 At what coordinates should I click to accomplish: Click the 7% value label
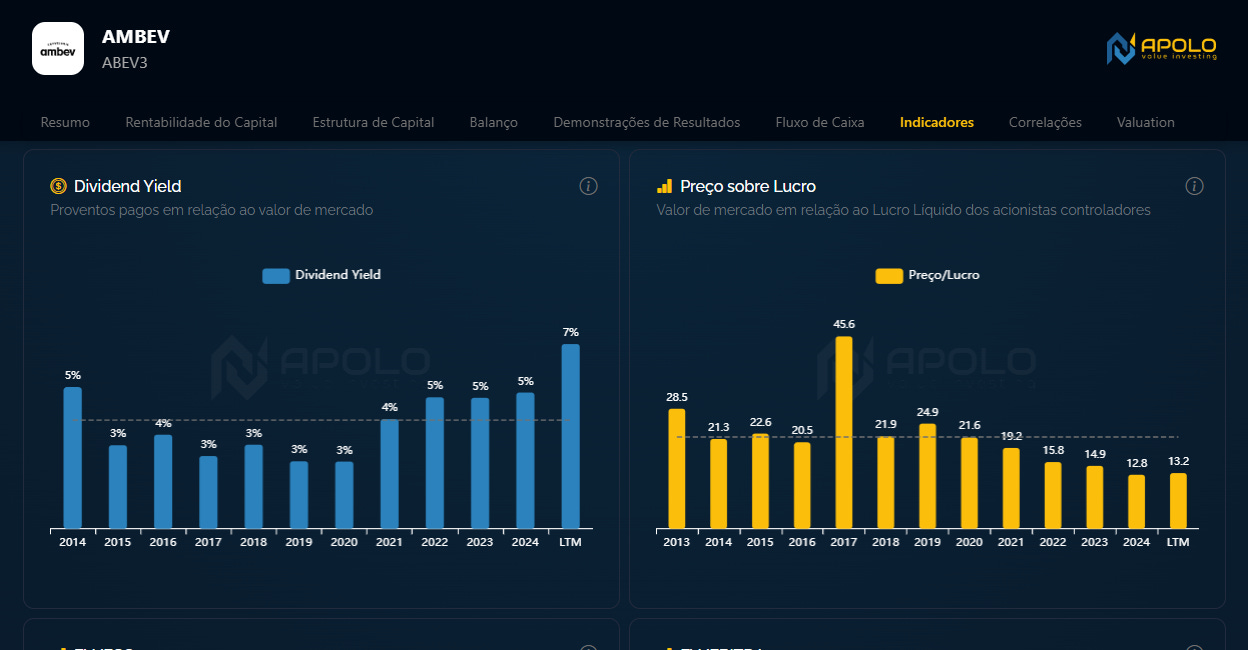[x=571, y=332]
